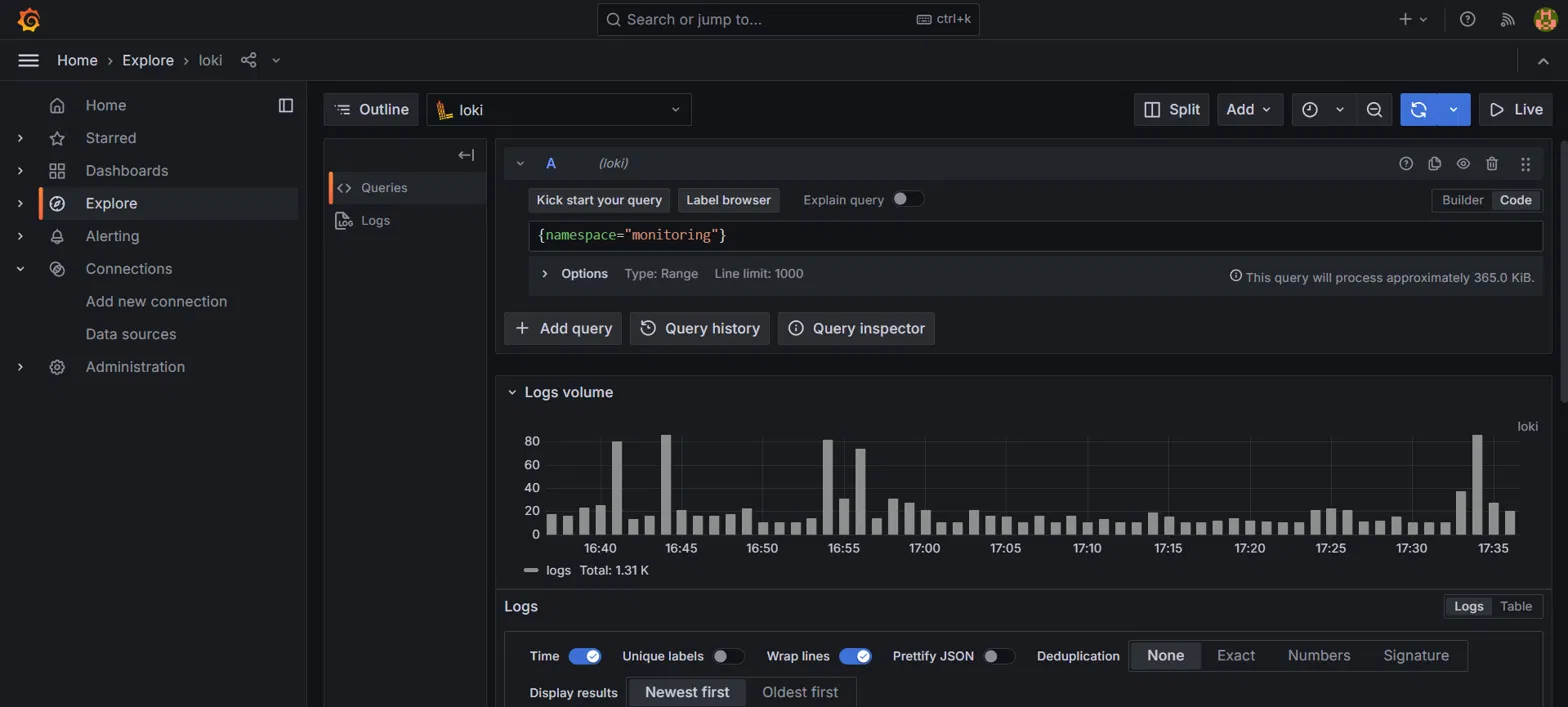Open the hamburger menu toggle
1568x707 pixels.
[x=29, y=60]
